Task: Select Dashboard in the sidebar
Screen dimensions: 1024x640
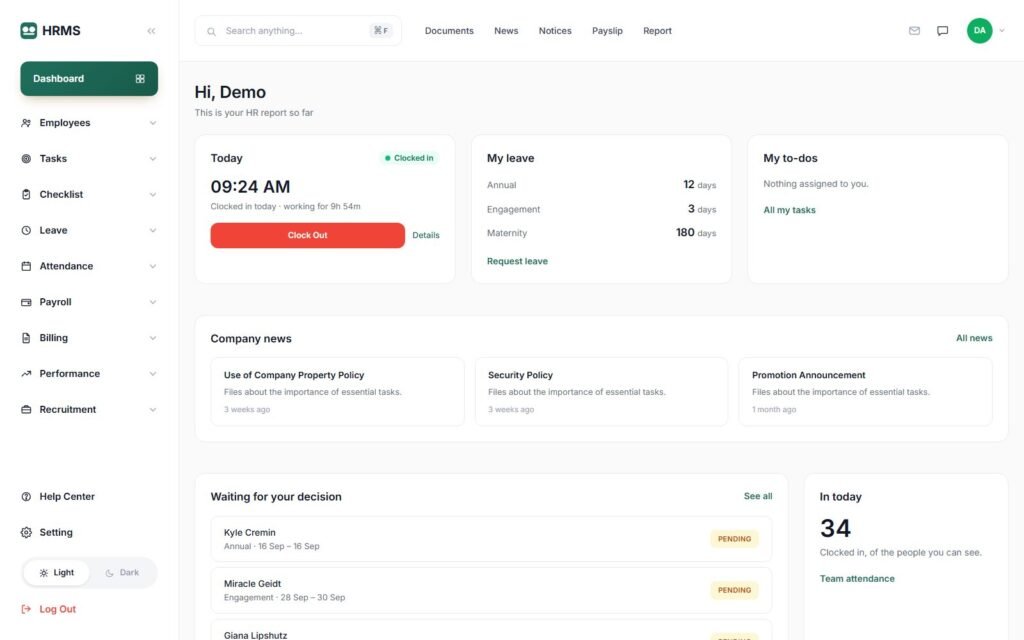Action: coord(89,79)
